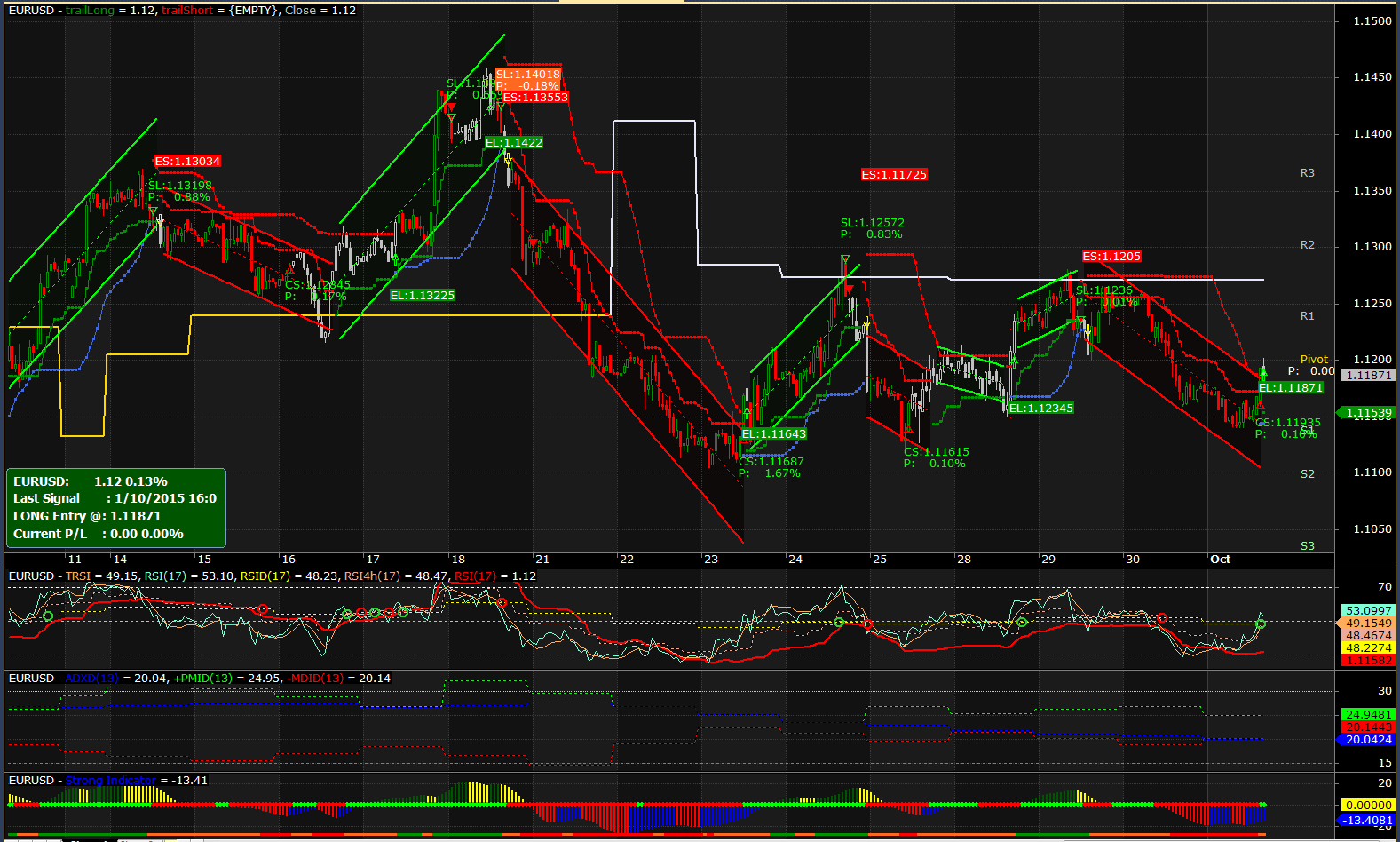This screenshot has height=842, width=1400.
Task: Click the R3 resistance level label
Action: pos(1307,173)
